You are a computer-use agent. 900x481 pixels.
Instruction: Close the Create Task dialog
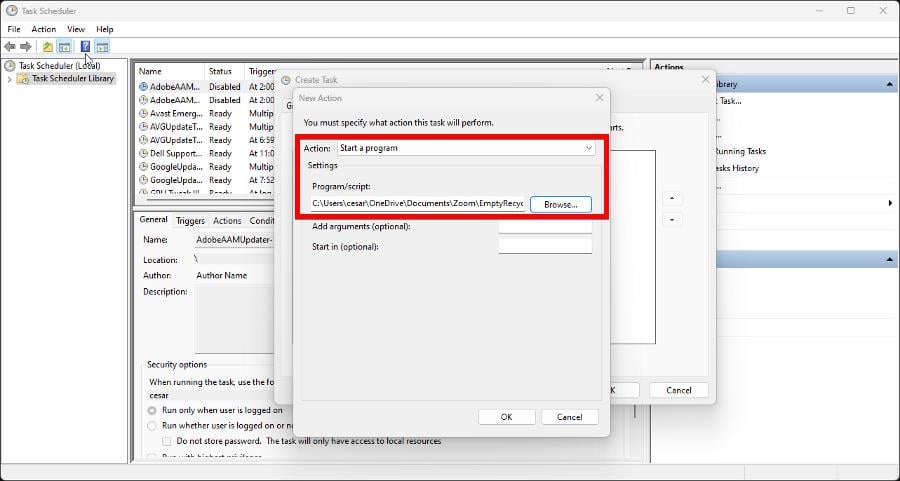(x=705, y=80)
